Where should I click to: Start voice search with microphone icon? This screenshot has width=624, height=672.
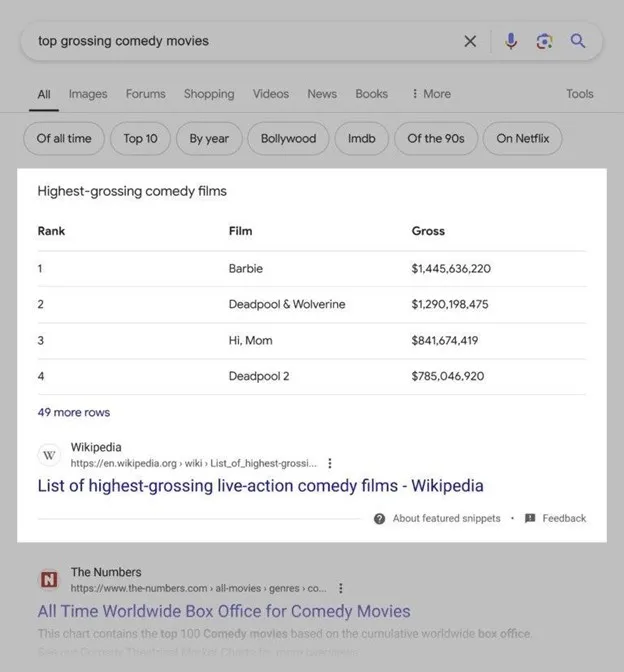(511, 42)
